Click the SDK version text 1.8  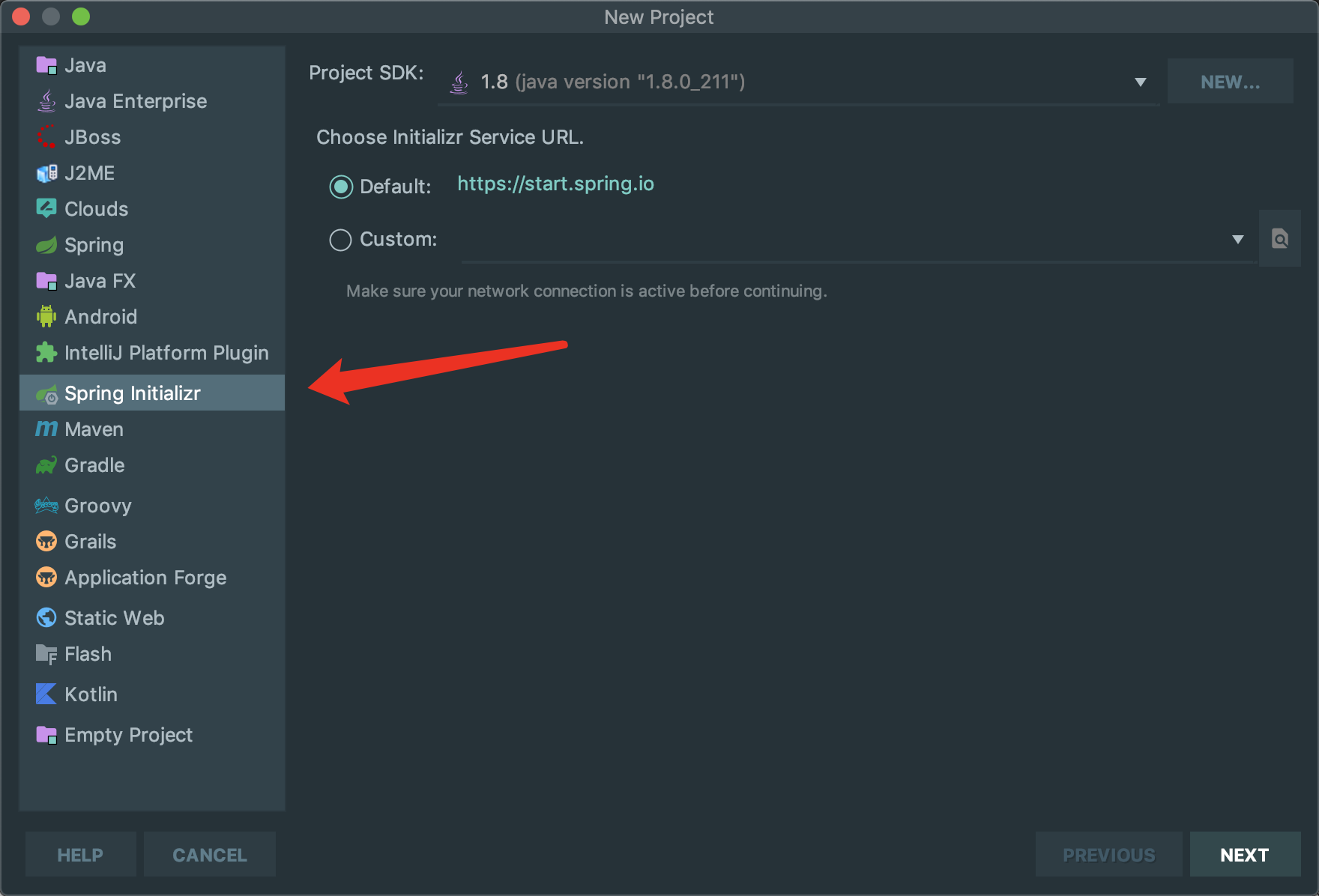(x=494, y=82)
